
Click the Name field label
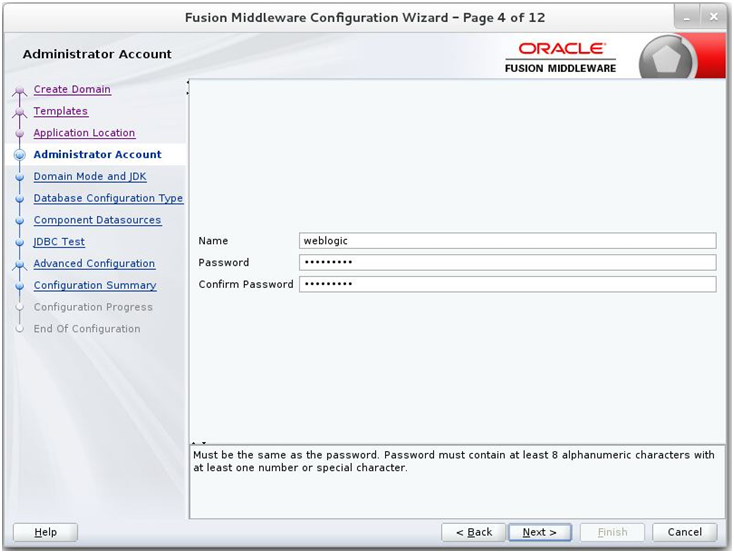(213, 241)
